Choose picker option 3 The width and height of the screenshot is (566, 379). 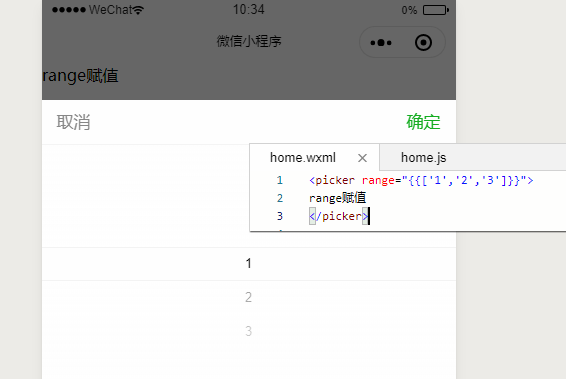point(248,331)
